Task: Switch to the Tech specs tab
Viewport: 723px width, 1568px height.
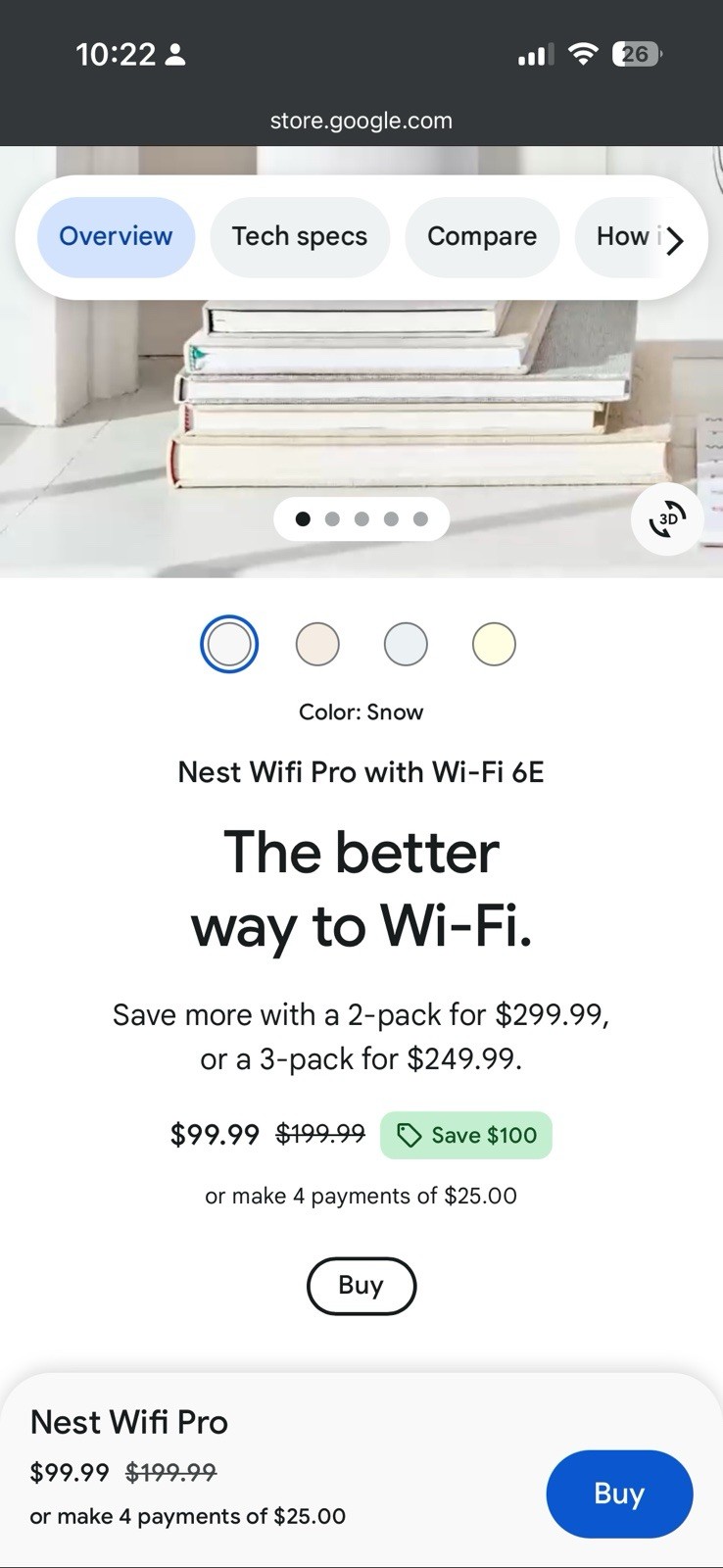Action: point(300,236)
